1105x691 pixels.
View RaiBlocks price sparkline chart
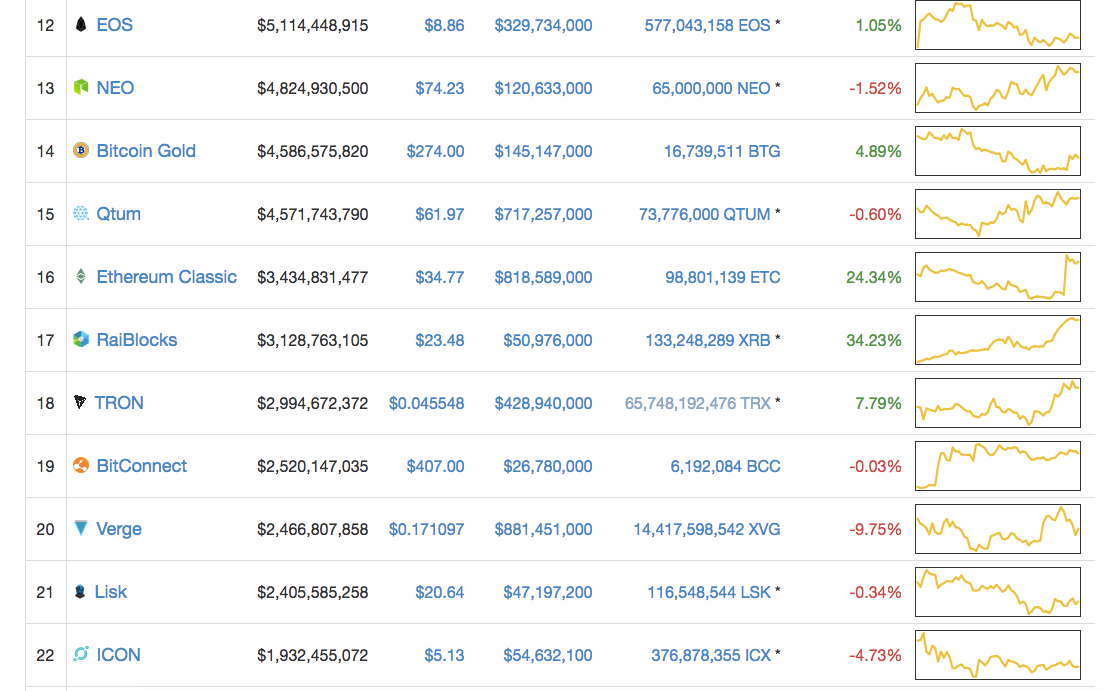[x=997, y=340]
